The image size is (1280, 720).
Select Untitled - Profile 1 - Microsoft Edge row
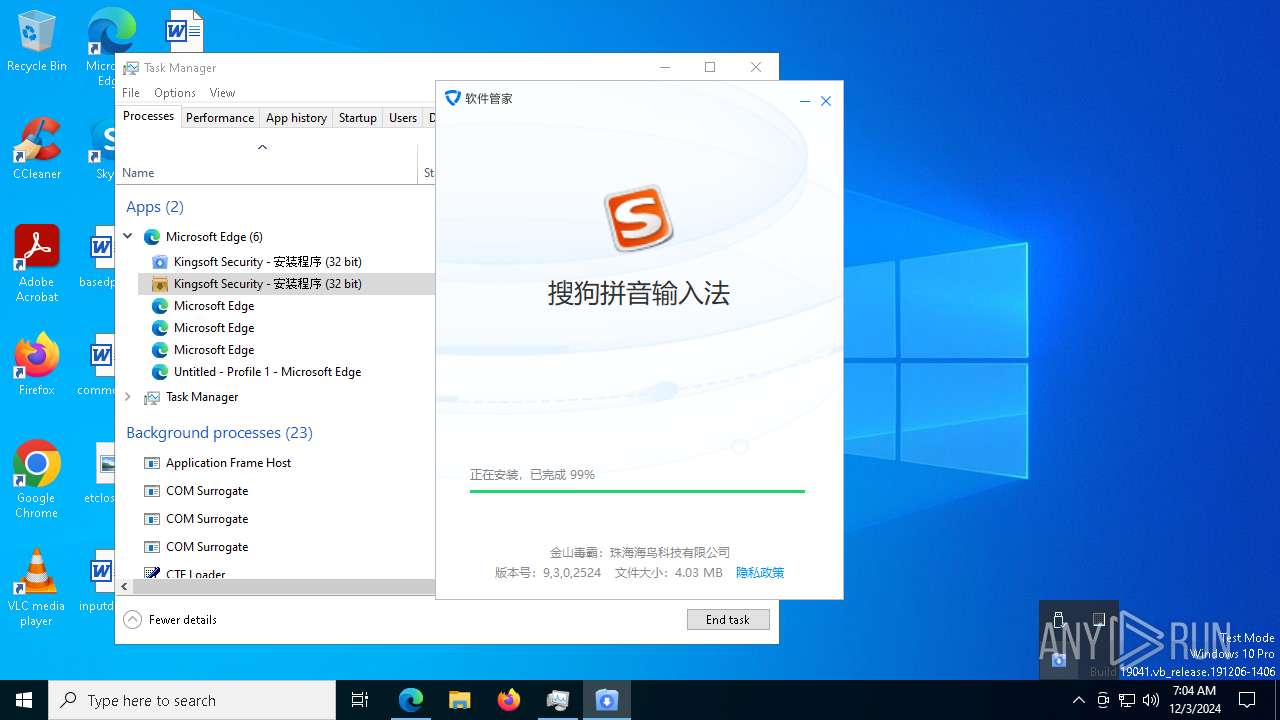coord(286,372)
